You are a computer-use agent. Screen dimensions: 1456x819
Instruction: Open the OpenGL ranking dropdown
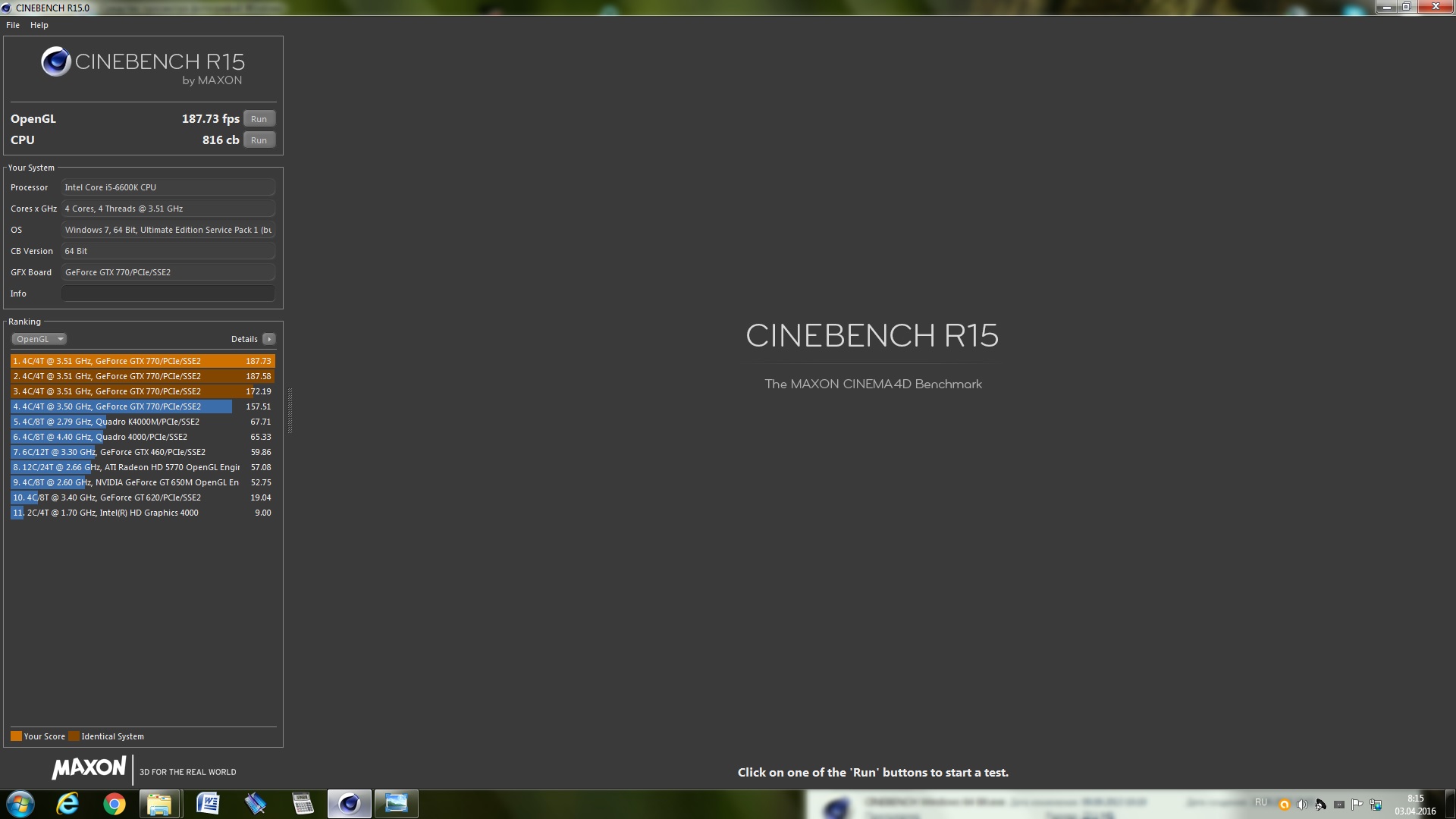tap(39, 339)
